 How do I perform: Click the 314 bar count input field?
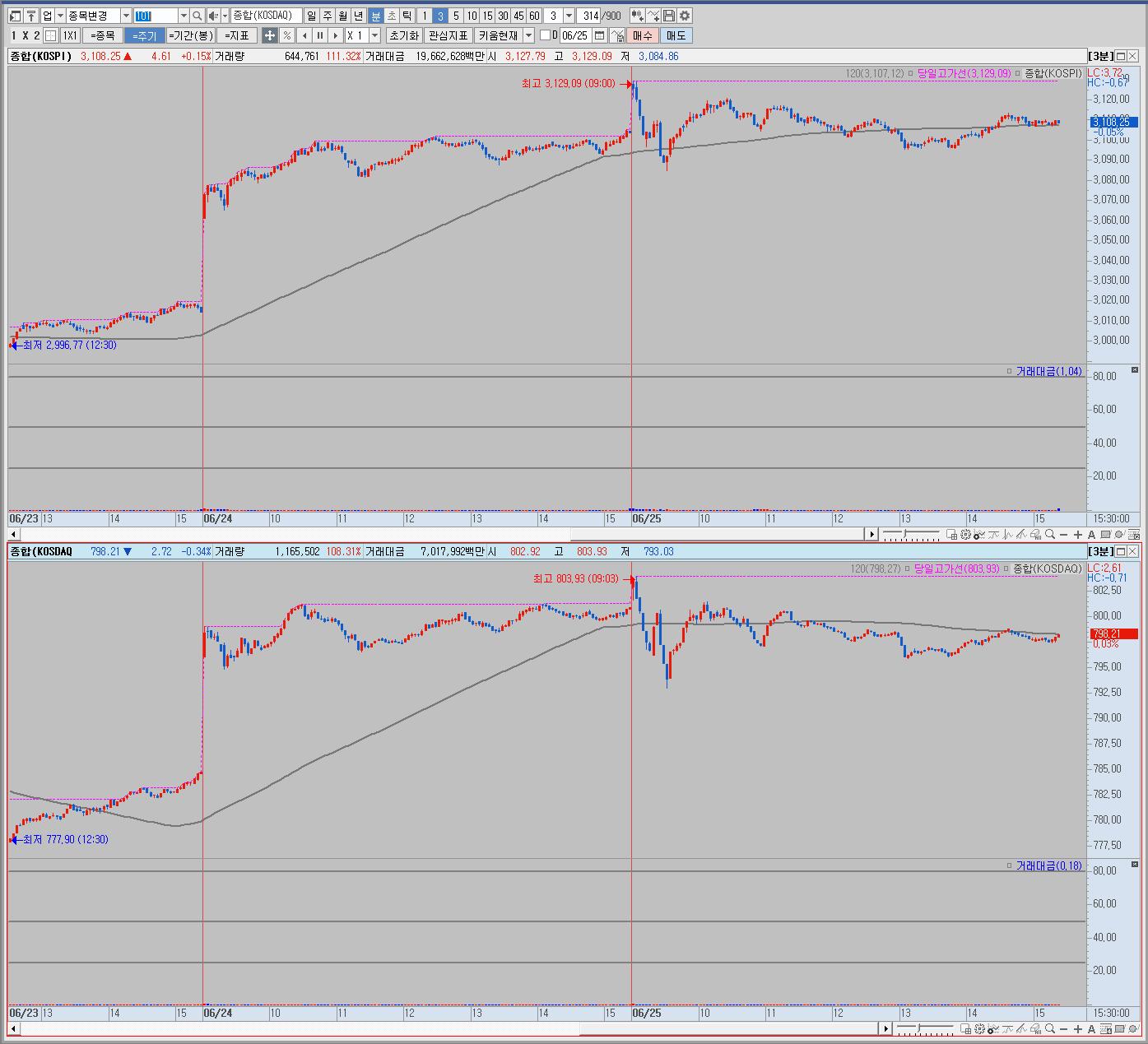pyautogui.click(x=589, y=16)
